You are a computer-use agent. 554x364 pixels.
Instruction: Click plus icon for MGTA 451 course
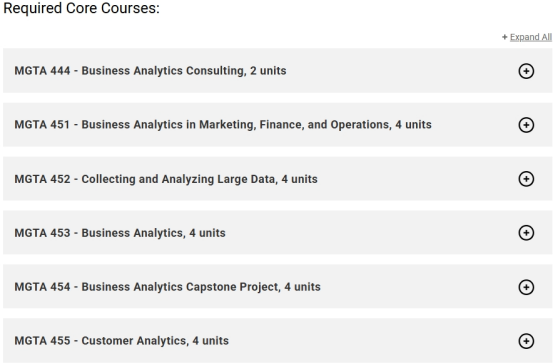point(526,125)
